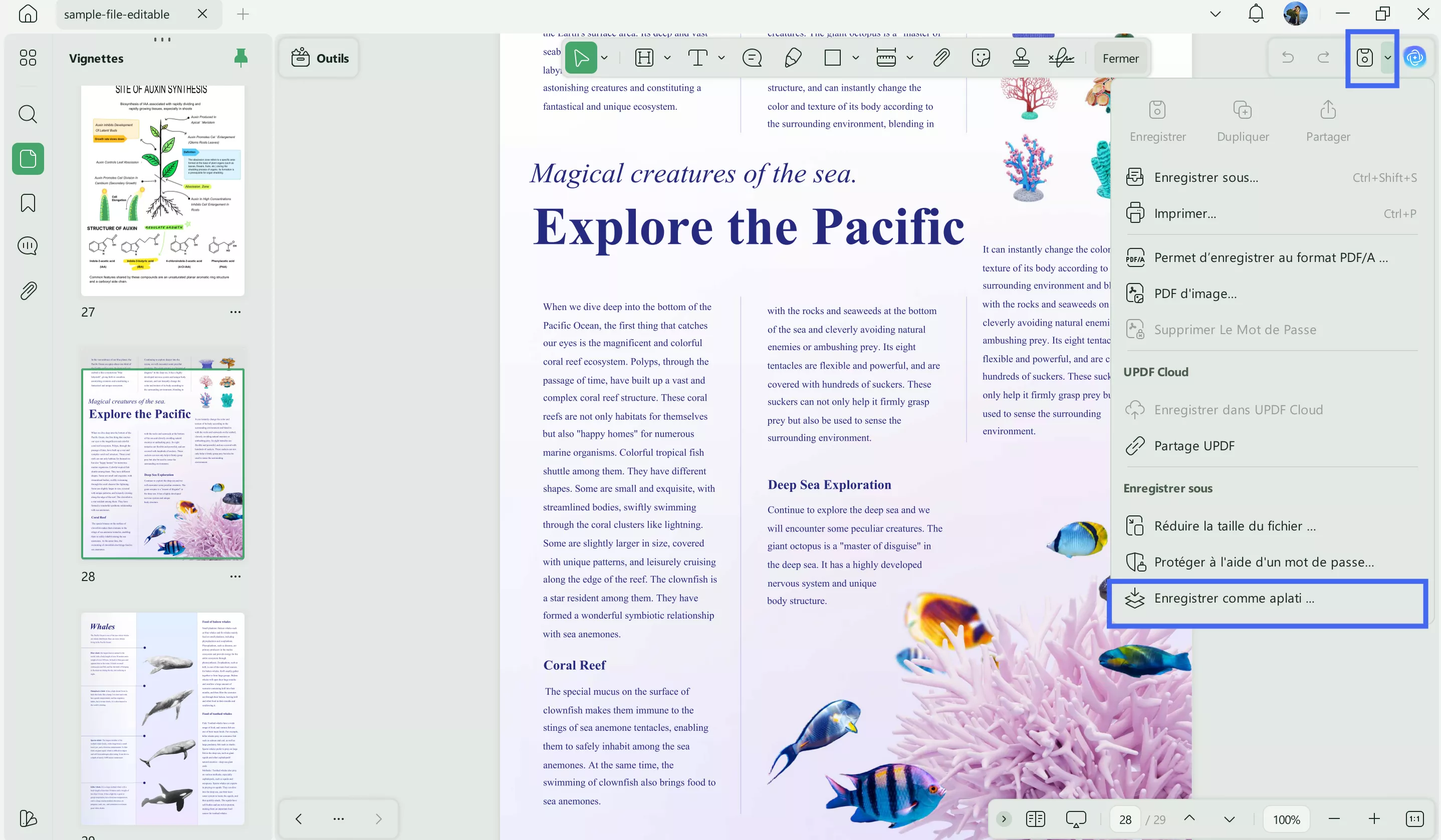Image resolution: width=1441 pixels, height=840 pixels.
Task: Click Dupliquer in save panel
Action: (x=1243, y=121)
